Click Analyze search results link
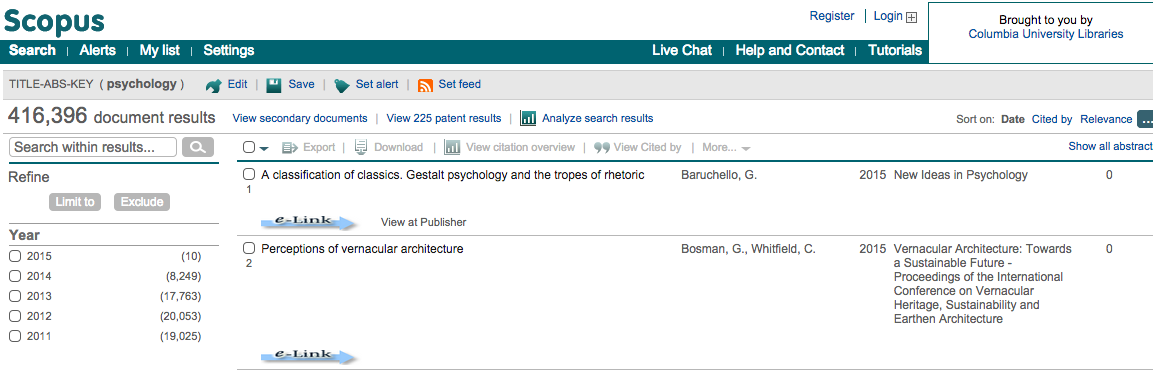Screen dimensions: 1153x371 click(x=598, y=118)
